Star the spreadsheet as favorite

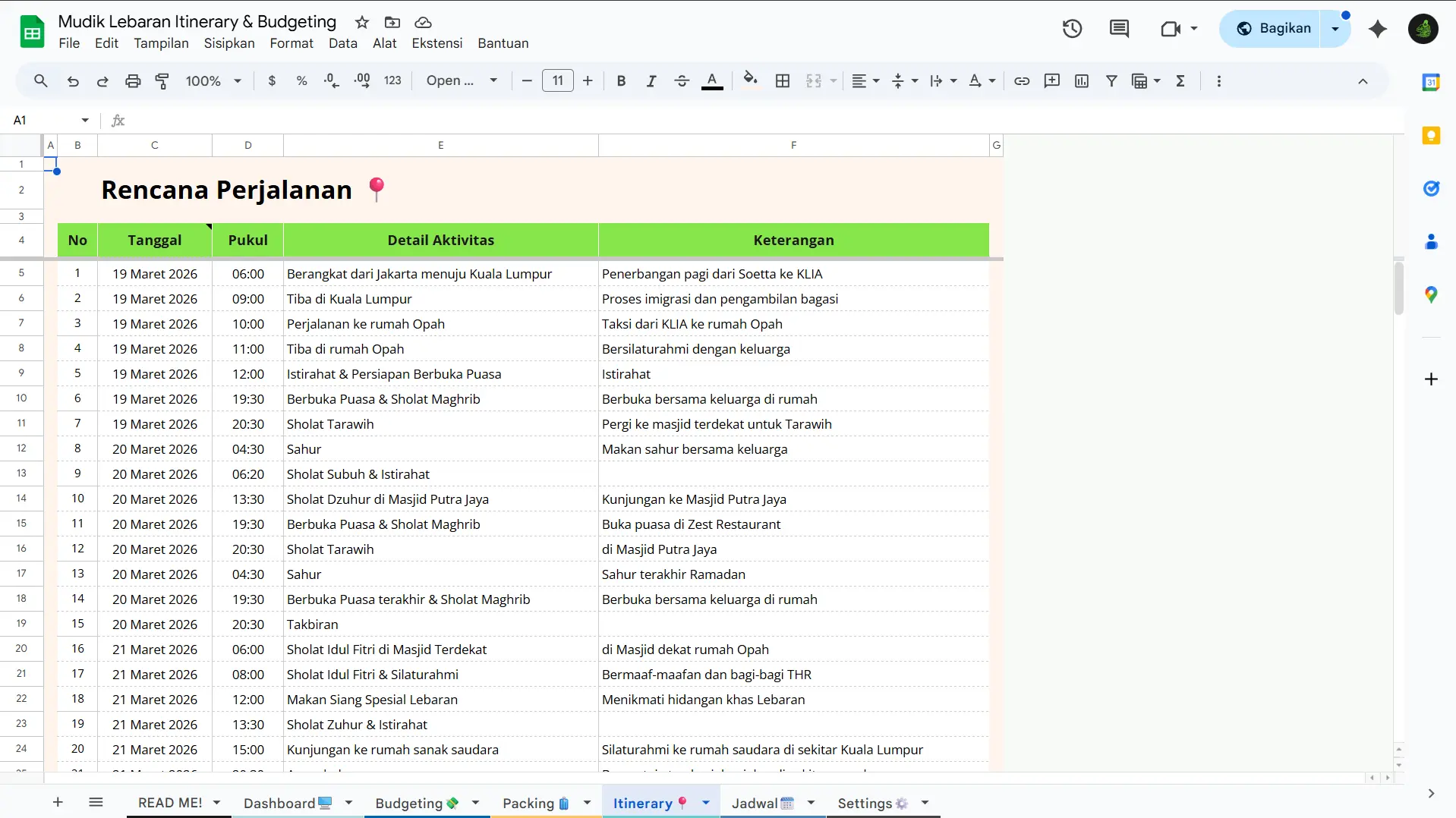tap(362, 22)
